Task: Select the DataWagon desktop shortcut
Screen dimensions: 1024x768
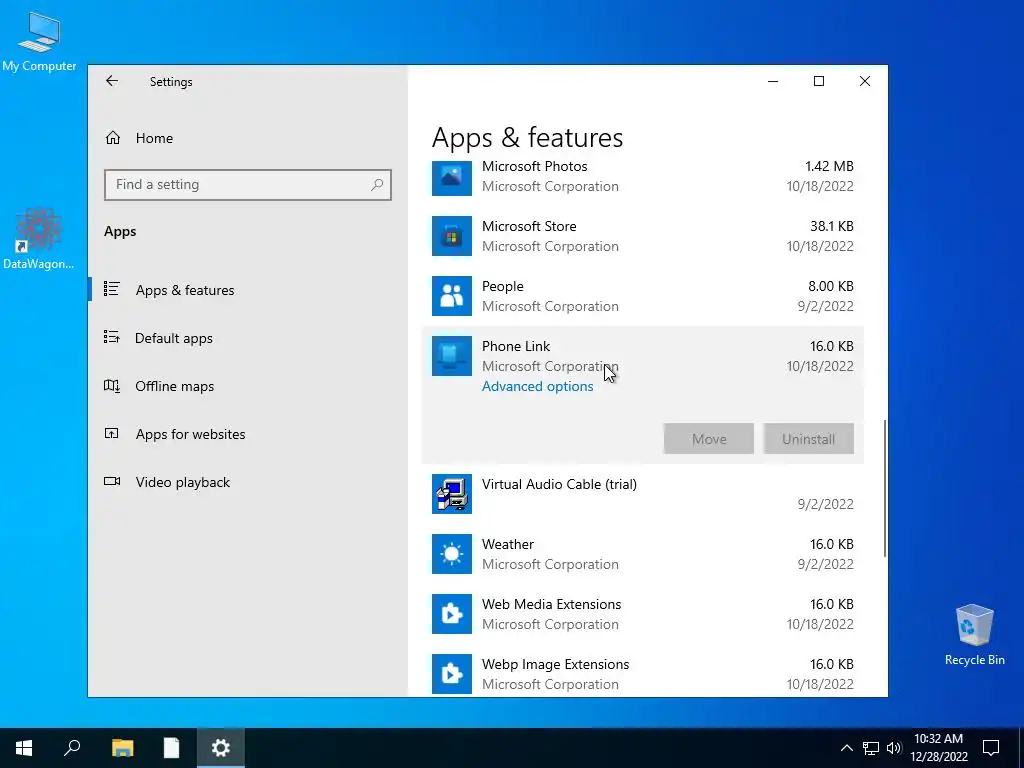Action: click(x=39, y=238)
